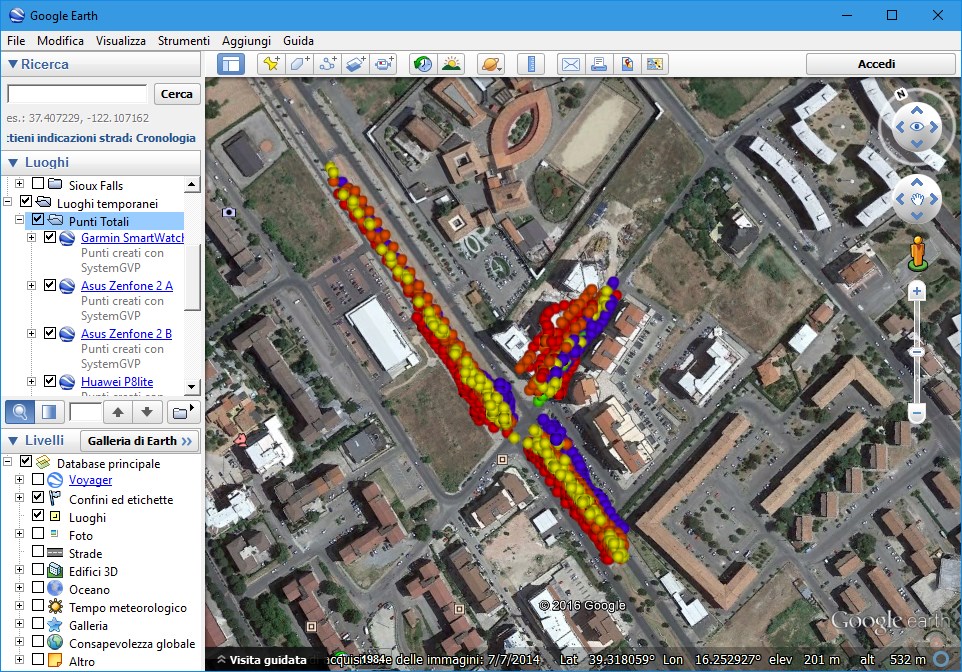Screen dimensions: 962x672
Task: Click the zoom out minus button
Action: coord(917,412)
